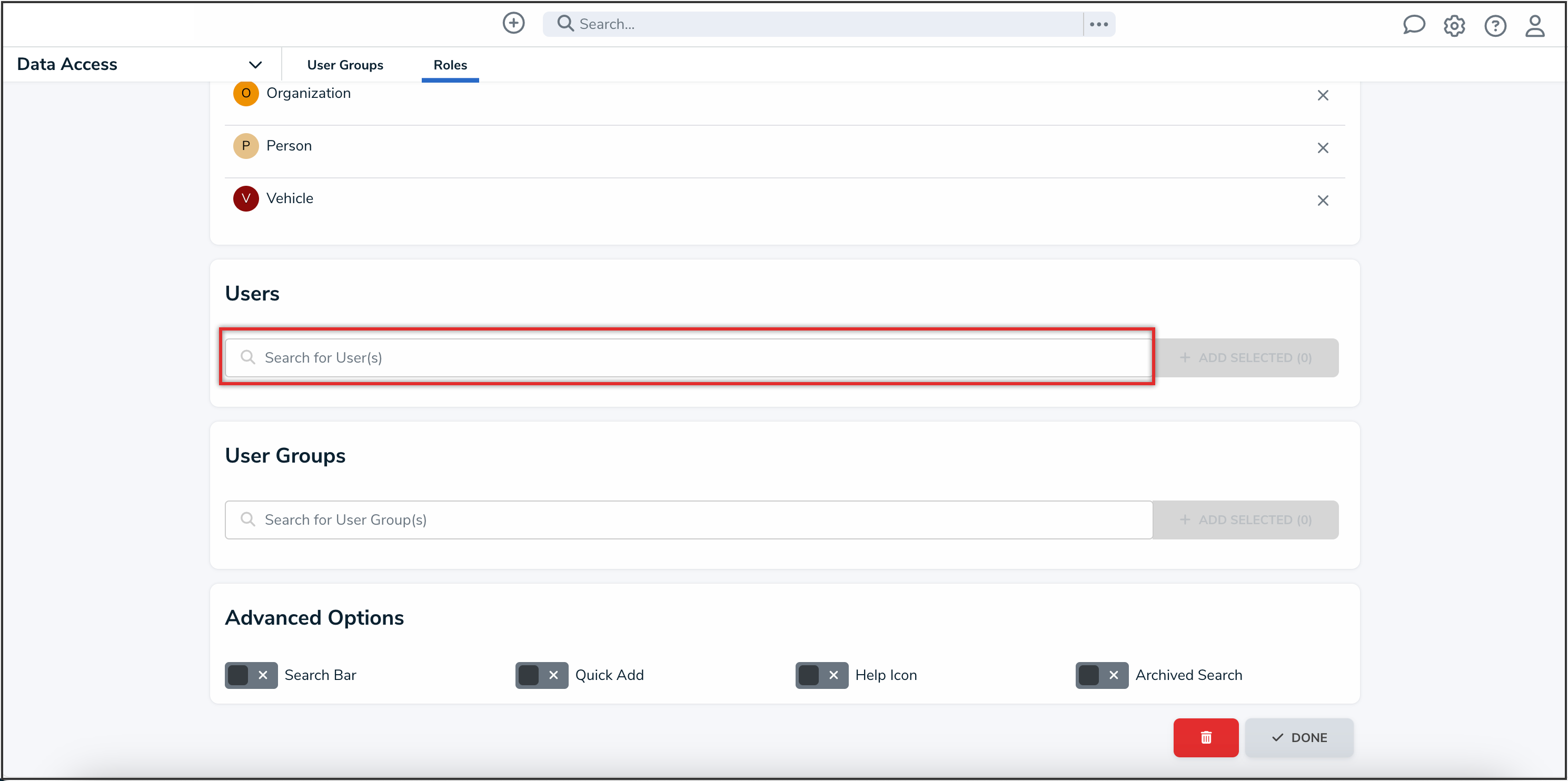Enable the Quick Add toggle

coord(541,675)
